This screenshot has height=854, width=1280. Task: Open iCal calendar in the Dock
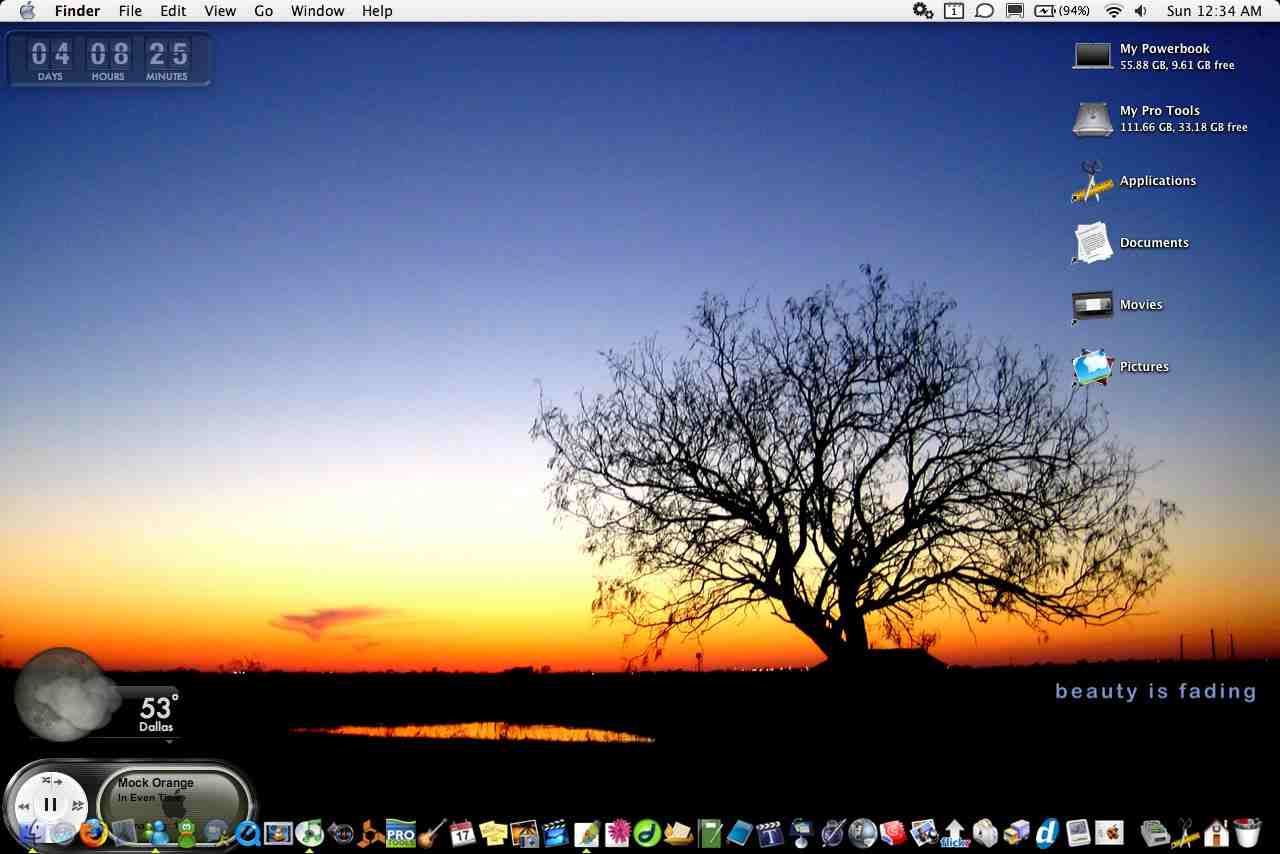pos(462,832)
